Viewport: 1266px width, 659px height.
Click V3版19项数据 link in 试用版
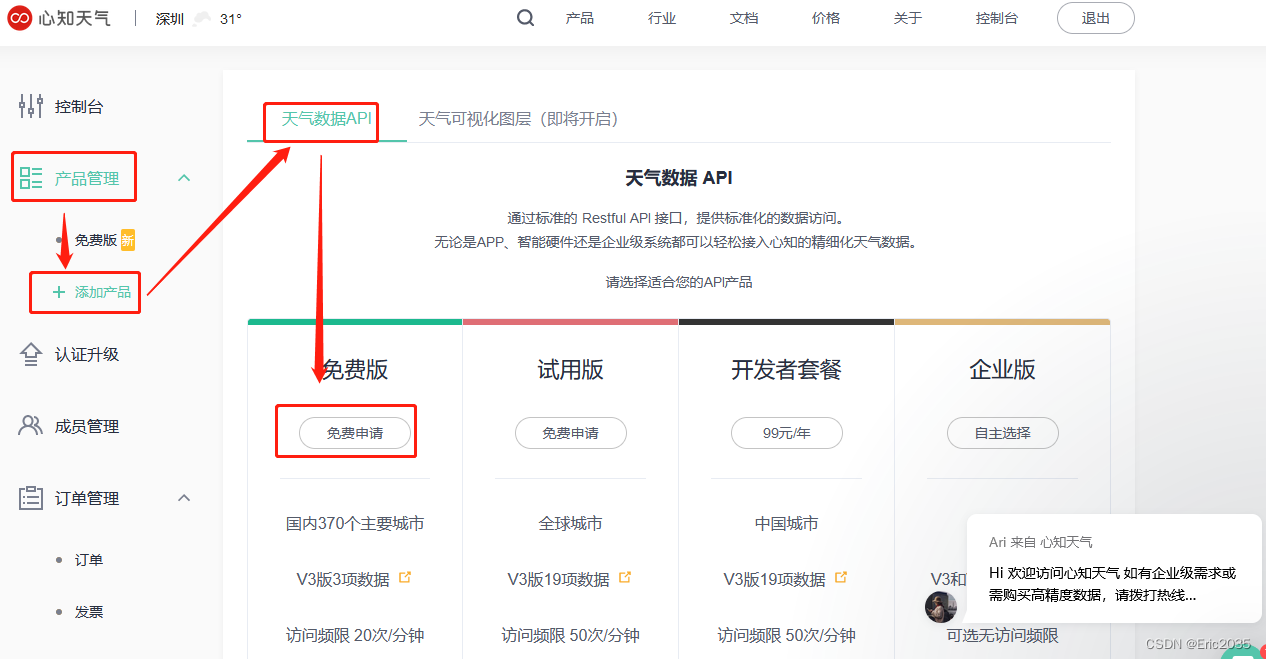click(x=559, y=579)
